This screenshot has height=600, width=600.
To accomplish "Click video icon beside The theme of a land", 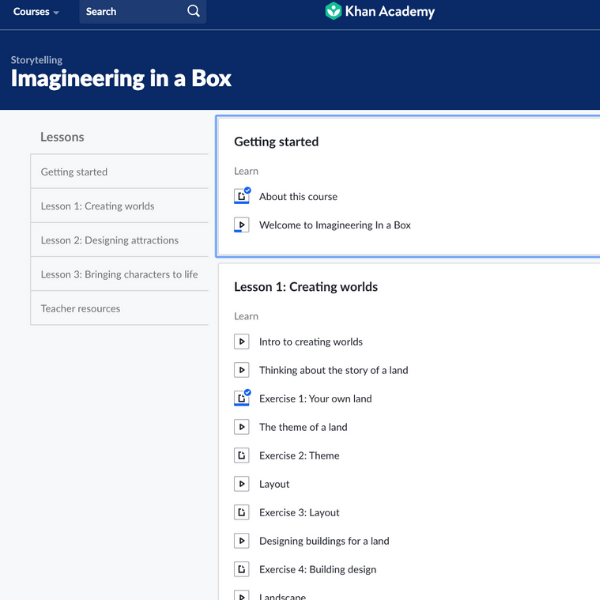I will [241, 427].
